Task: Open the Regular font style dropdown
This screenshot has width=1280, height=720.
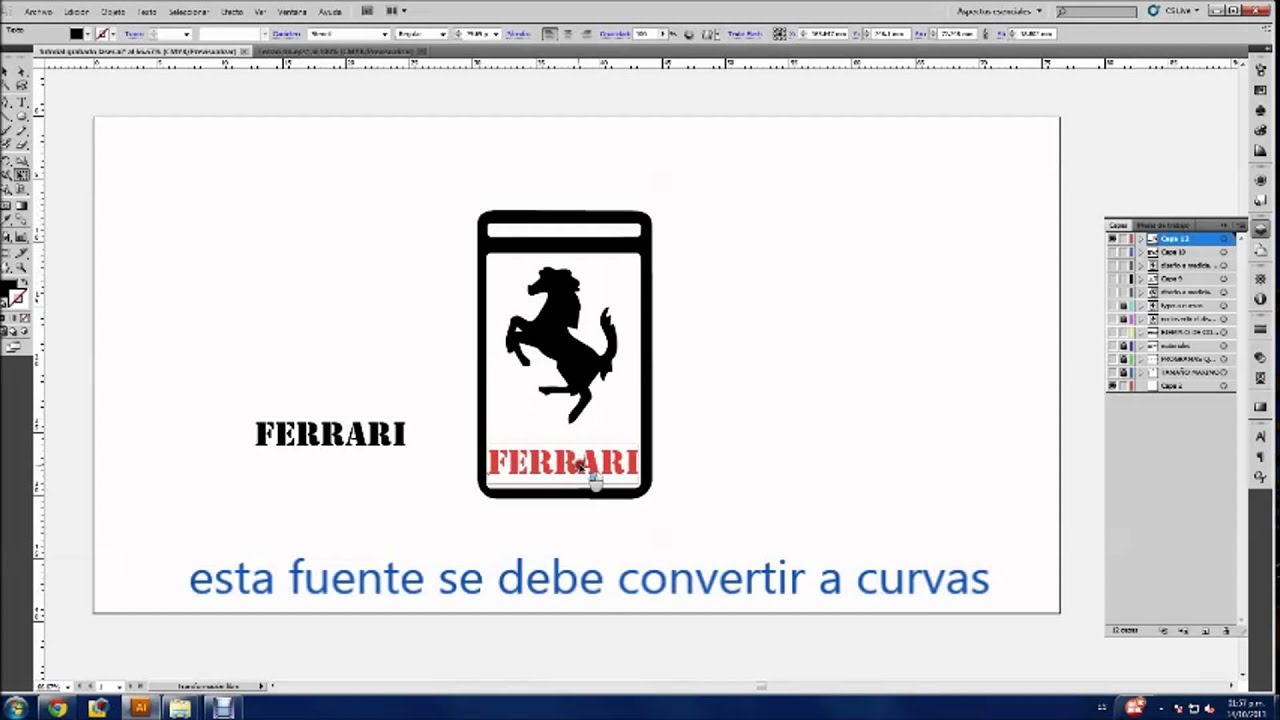Action: [442, 33]
